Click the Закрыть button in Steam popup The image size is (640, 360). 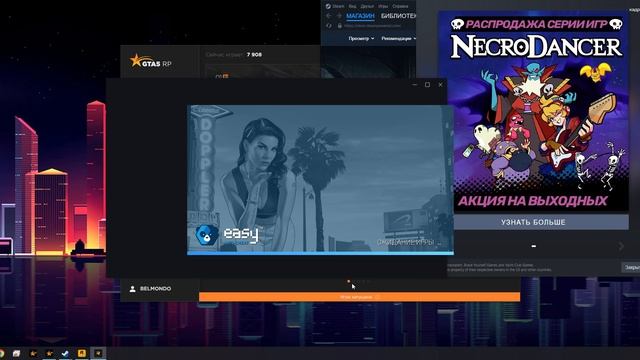631,267
